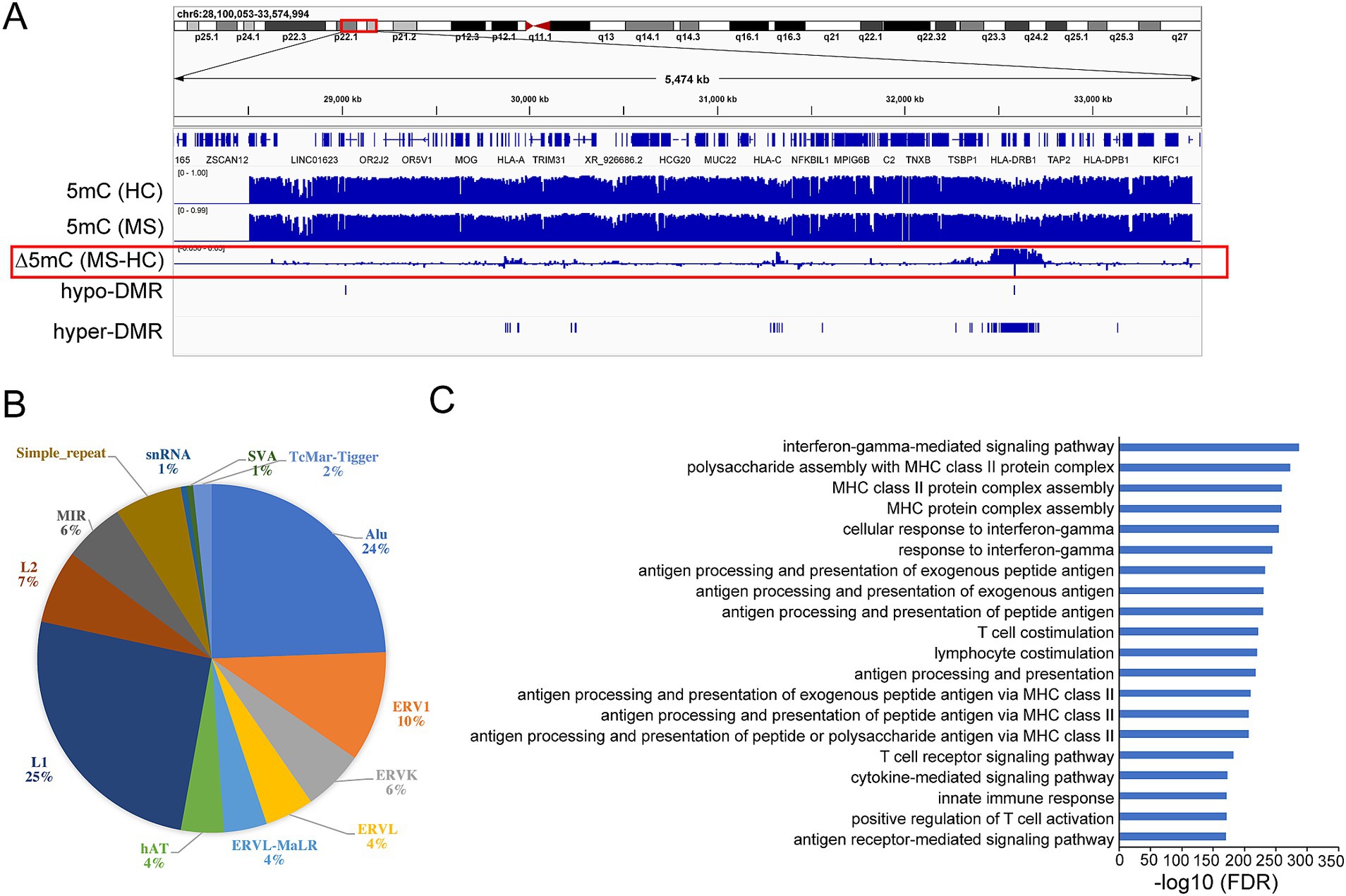
Task: Click the red centromere marker on the ideogram
Action: [538, 26]
